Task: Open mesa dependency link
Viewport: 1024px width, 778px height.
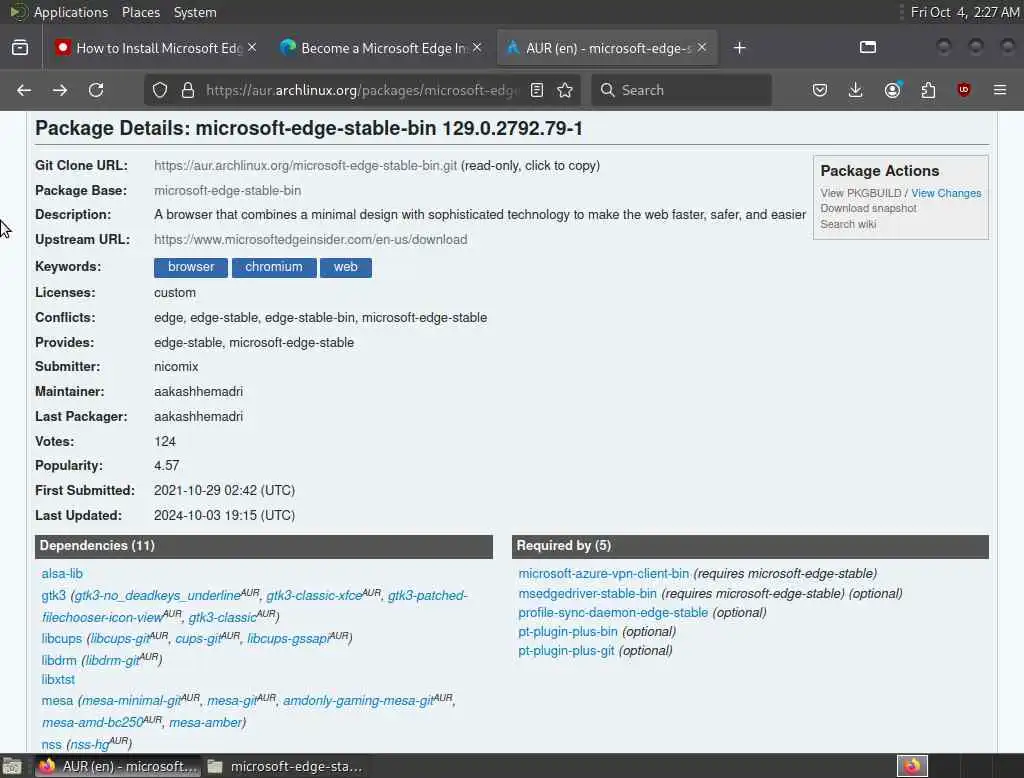Action: (57, 701)
